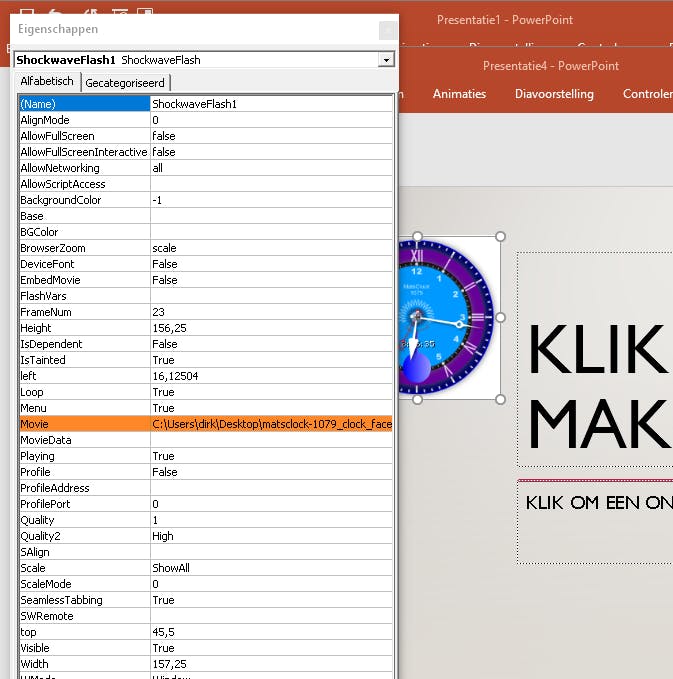The height and width of the screenshot is (679, 673).
Task: Select the MovieData property row
Action: tap(206, 440)
